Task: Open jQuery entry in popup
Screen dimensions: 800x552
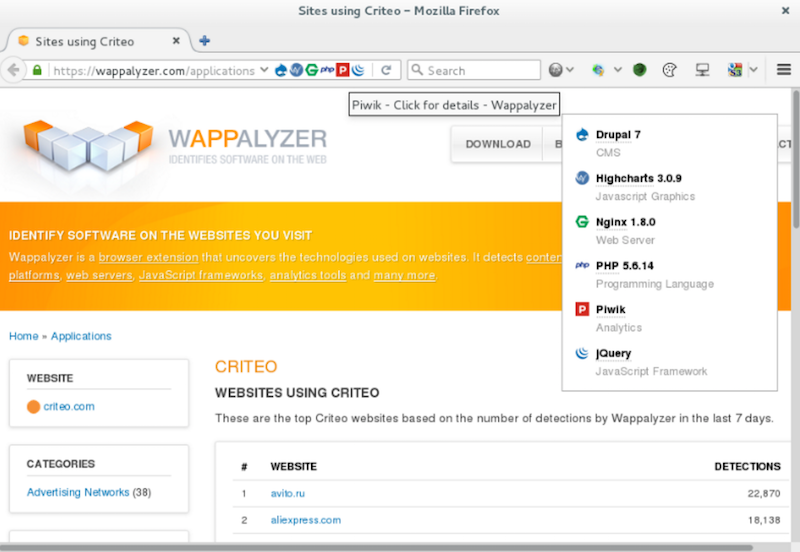Action: [613, 354]
